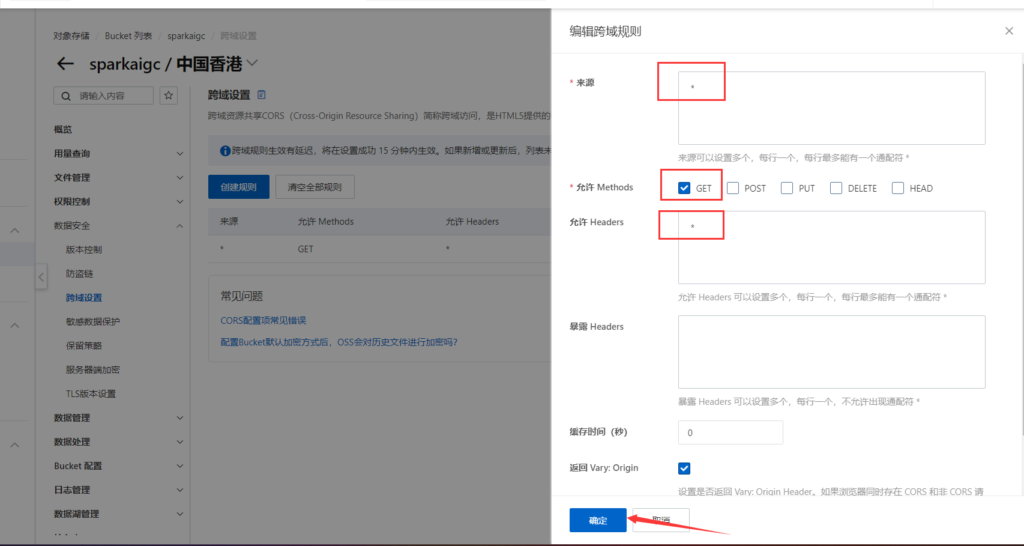Click the star favorites icon near search
This screenshot has width=1024, height=546.
click(169, 96)
